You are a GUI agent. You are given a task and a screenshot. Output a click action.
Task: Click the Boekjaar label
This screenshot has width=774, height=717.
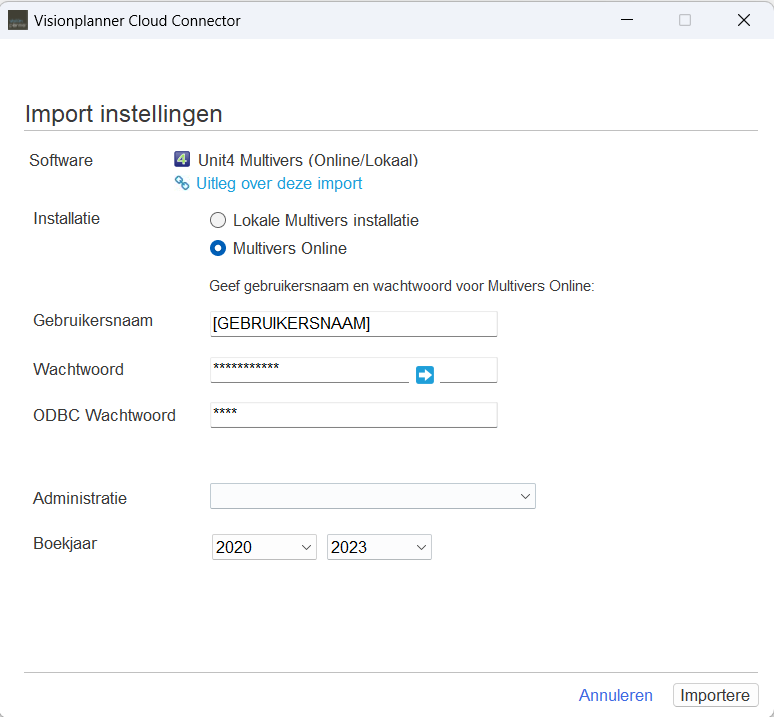[x=65, y=544]
